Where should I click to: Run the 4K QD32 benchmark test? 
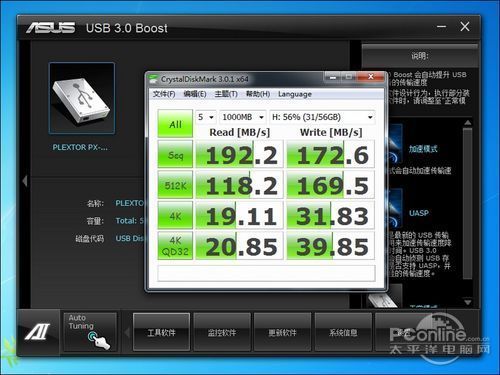[x=175, y=246]
